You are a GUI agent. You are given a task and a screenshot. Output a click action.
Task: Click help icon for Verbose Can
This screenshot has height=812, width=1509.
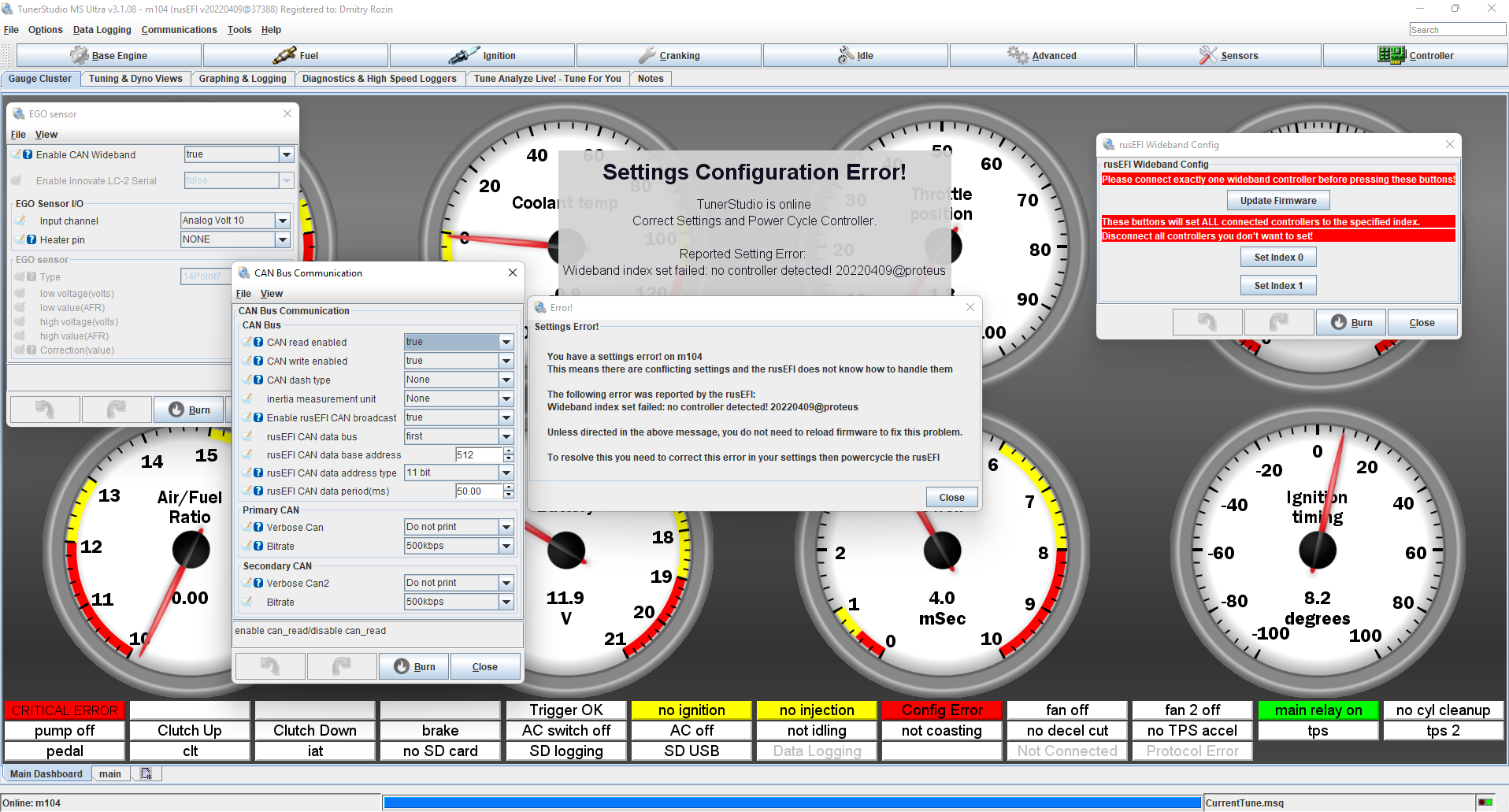click(x=258, y=527)
